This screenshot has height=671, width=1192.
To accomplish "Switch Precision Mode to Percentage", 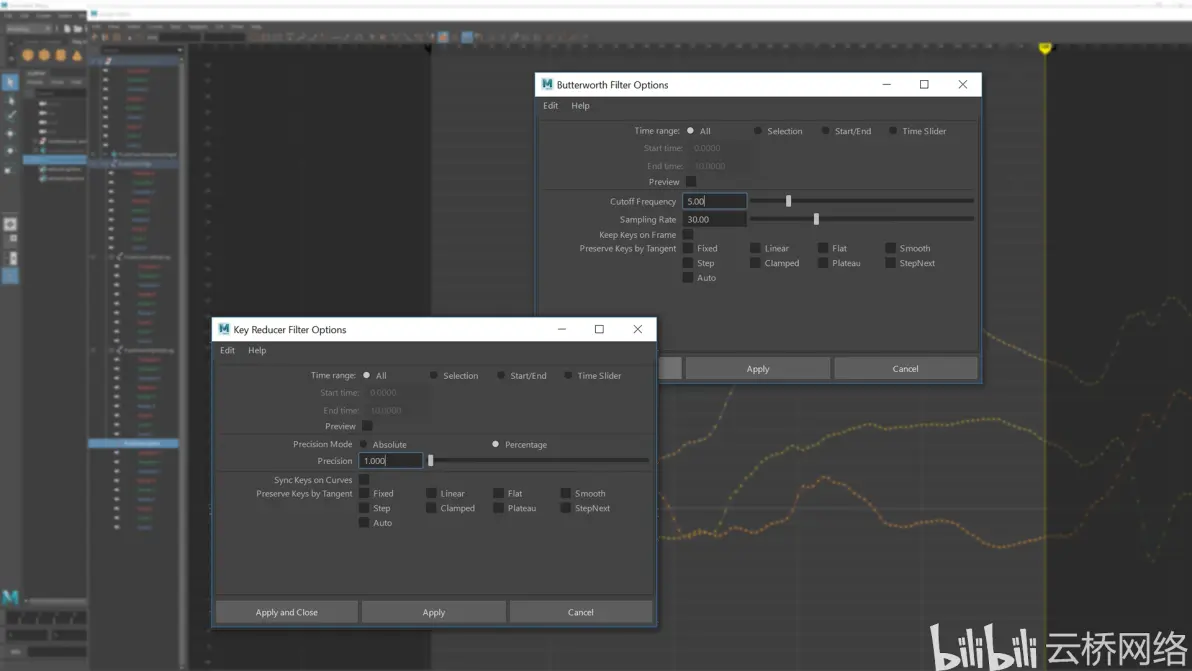I will [x=496, y=445].
